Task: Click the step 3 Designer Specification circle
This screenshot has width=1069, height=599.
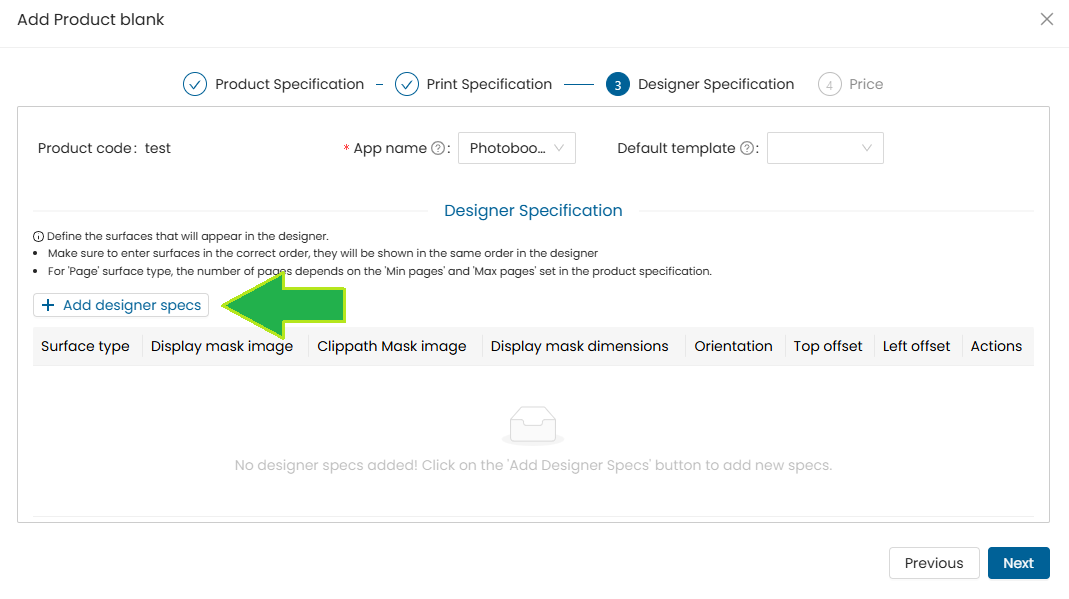Action: point(617,85)
